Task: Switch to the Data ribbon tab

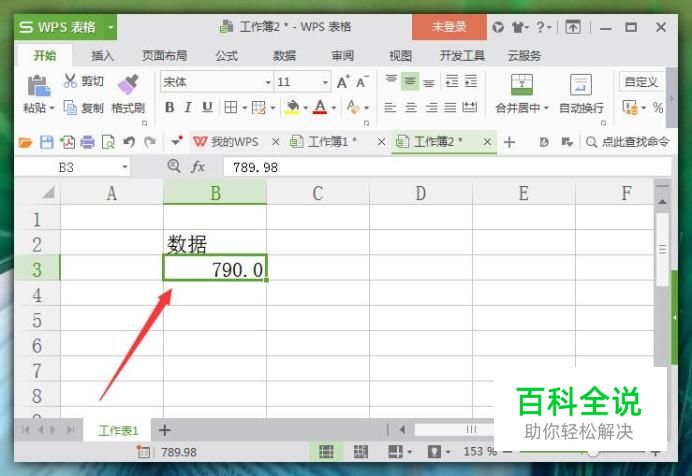Action: click(284, 56)
